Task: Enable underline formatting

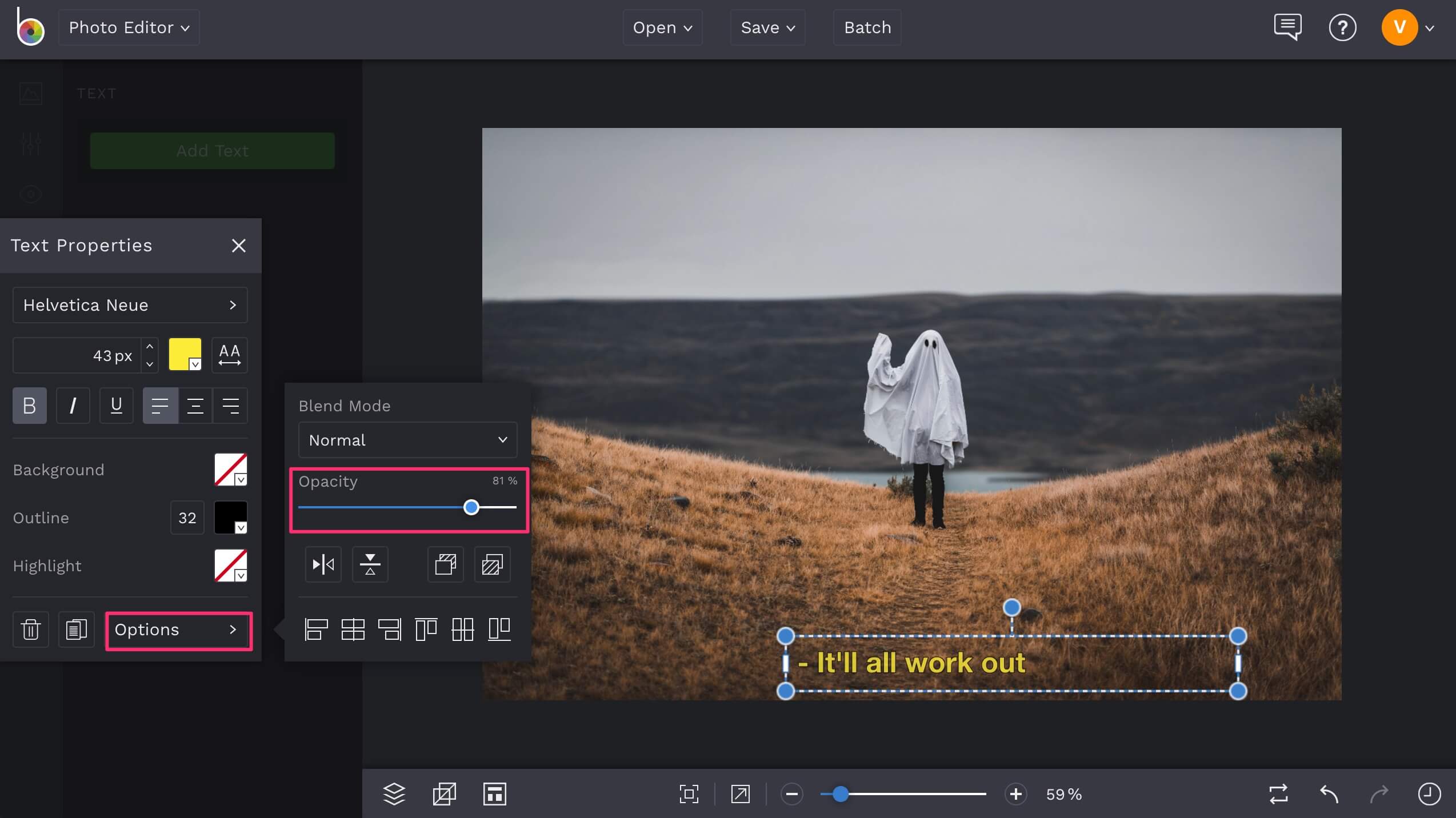Action: pos(116,406)
